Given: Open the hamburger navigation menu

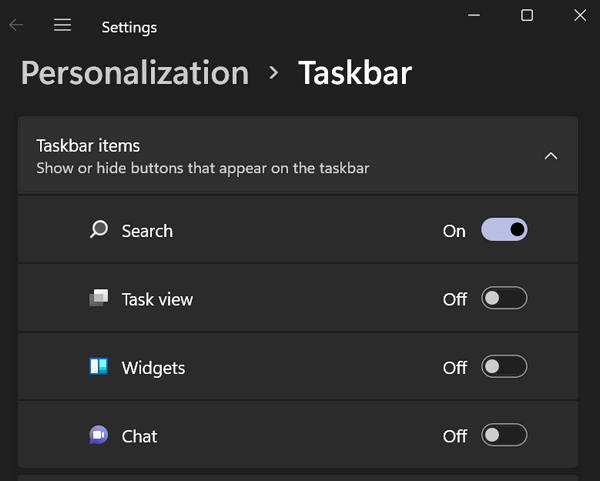Looking at the screenshot, I should [62, 25].
